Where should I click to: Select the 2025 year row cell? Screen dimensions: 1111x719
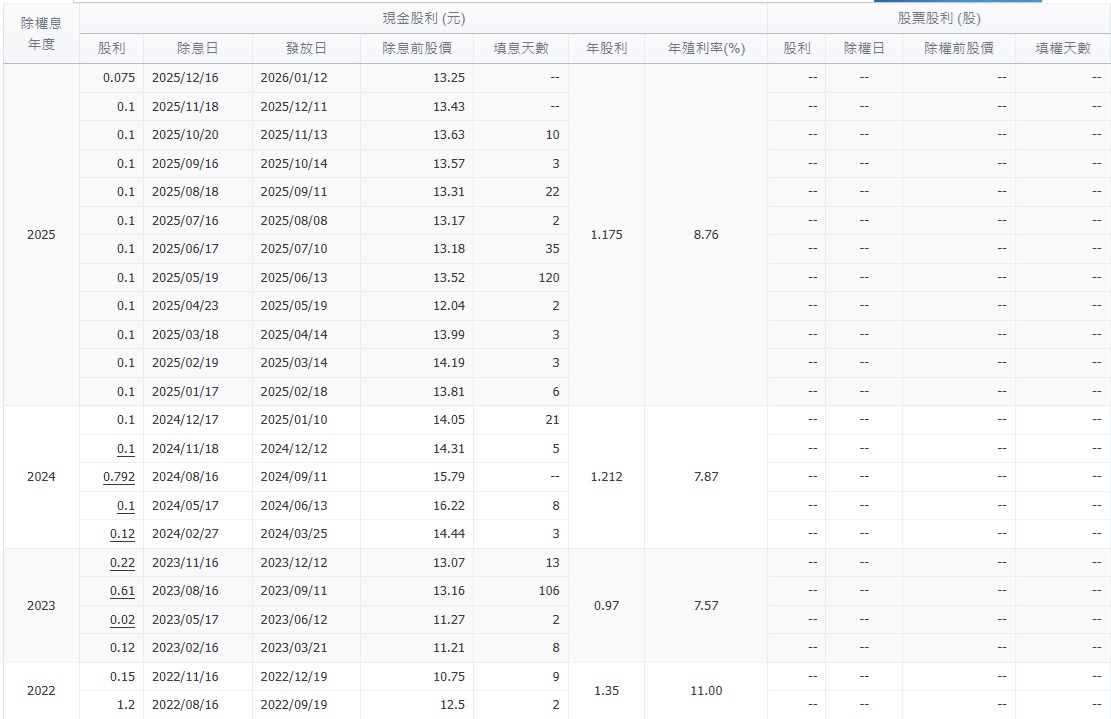point(41,235)
